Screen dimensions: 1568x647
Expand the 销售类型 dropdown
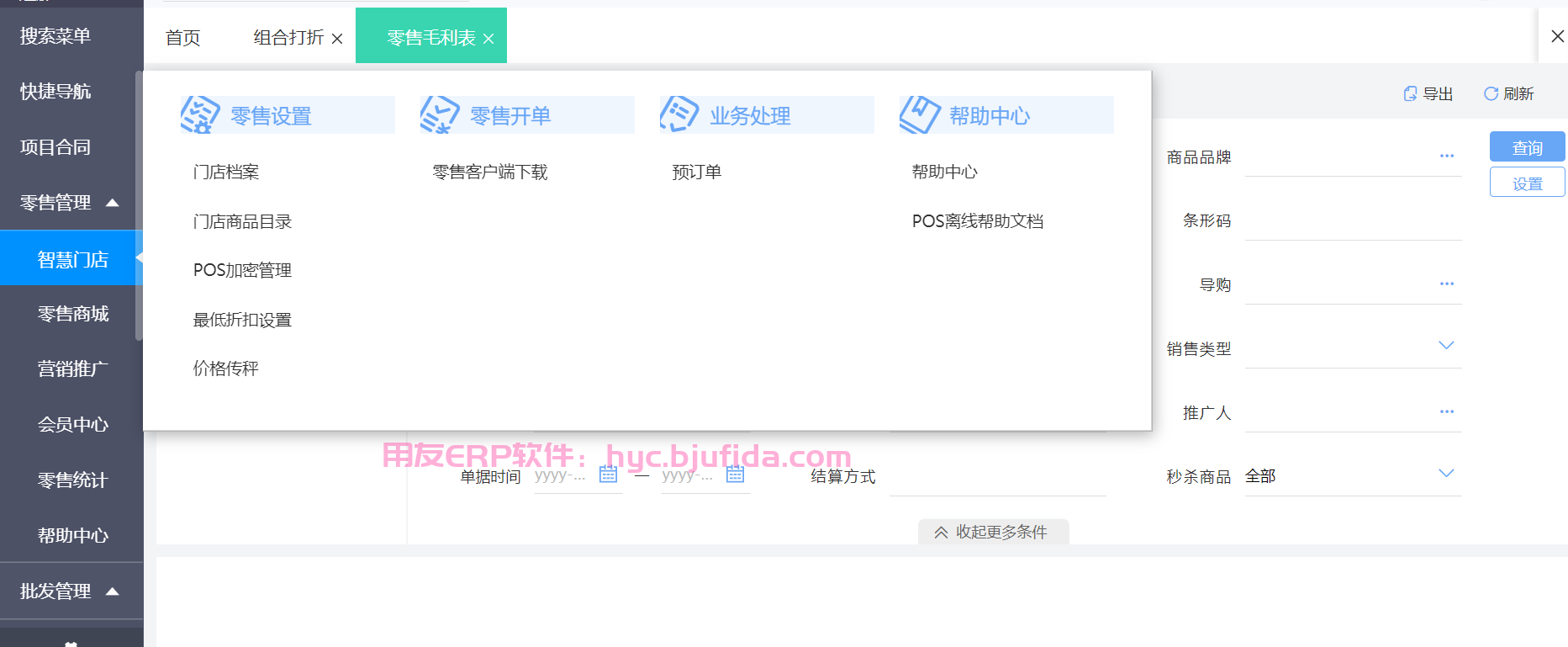[1446, 346]
